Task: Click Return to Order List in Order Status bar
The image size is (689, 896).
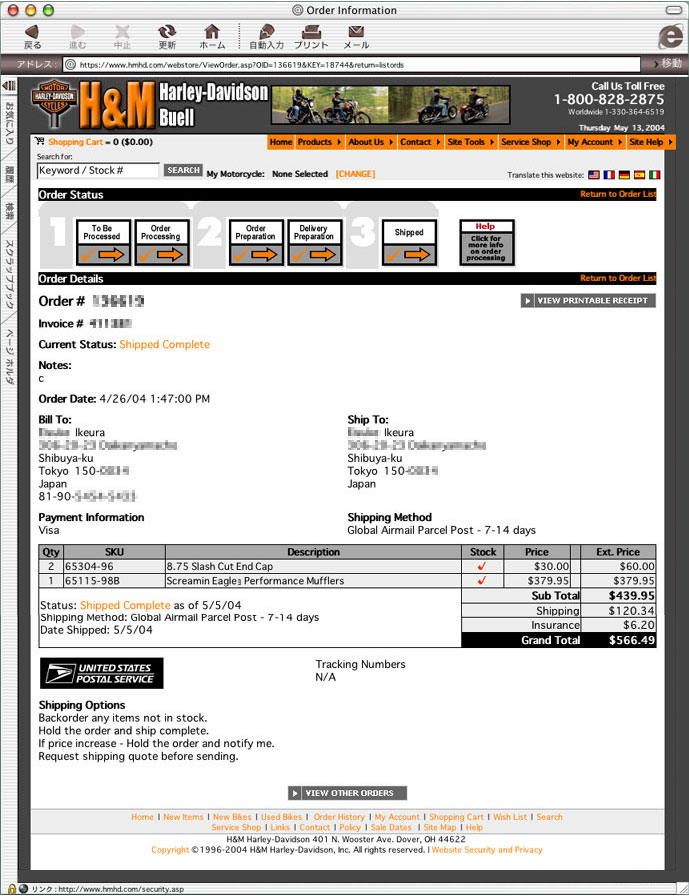Action: tap(618, 194)
